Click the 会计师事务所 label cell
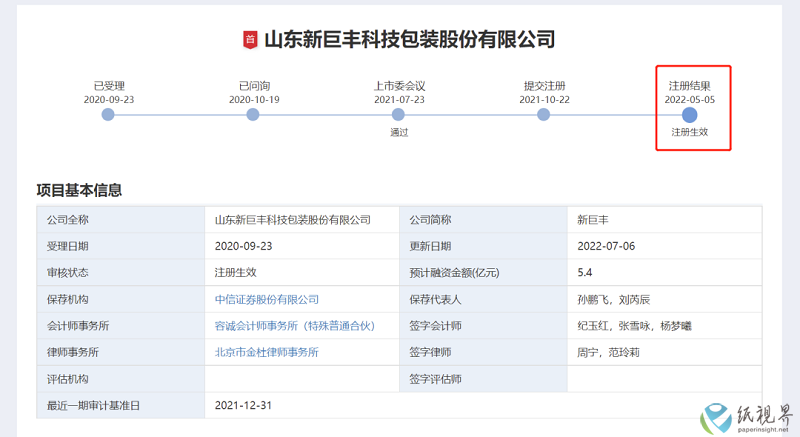 120,326
